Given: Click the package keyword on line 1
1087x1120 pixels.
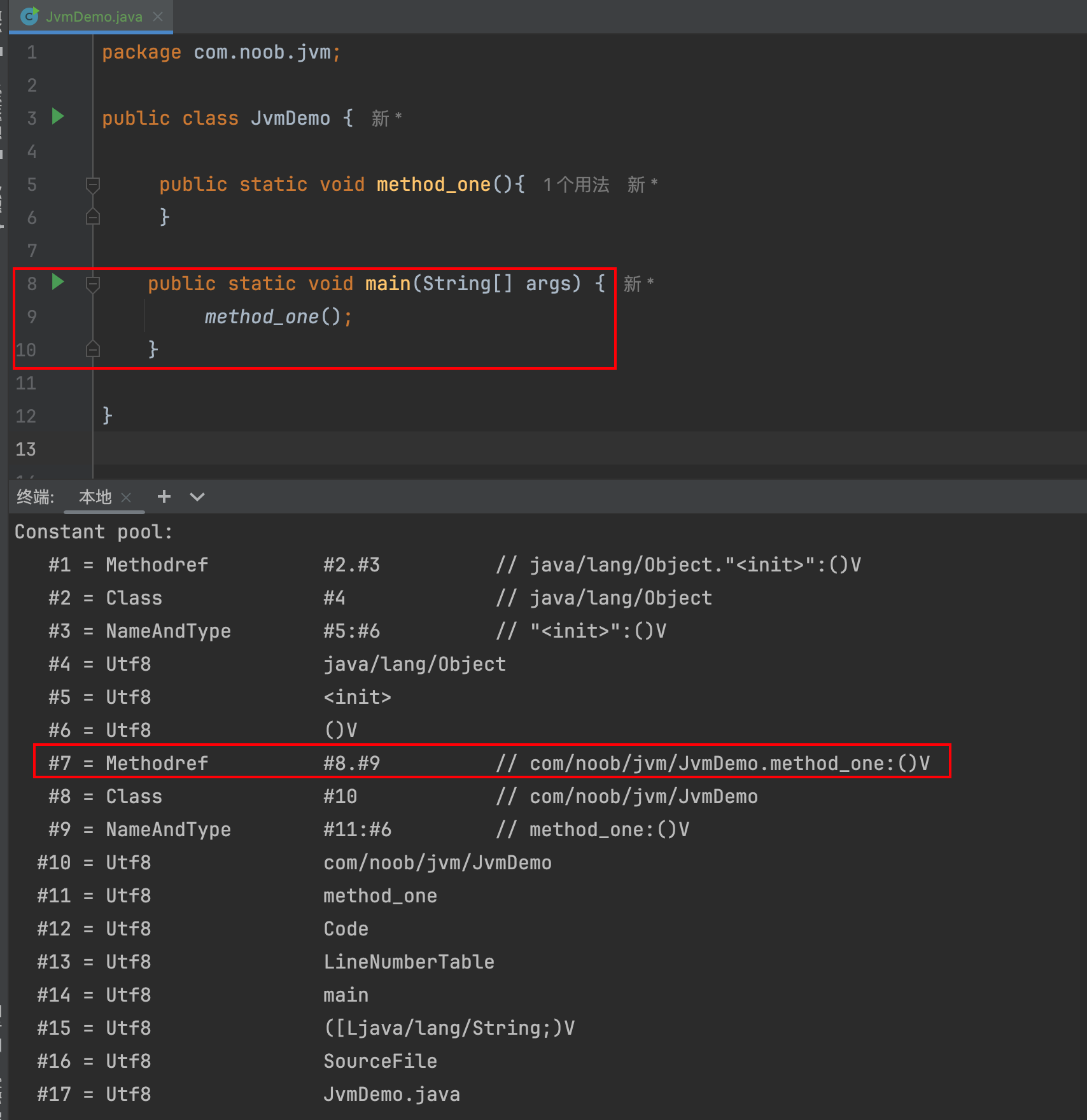Looking at the screenshot, I should pyautogui.click(x=141, y=52).
